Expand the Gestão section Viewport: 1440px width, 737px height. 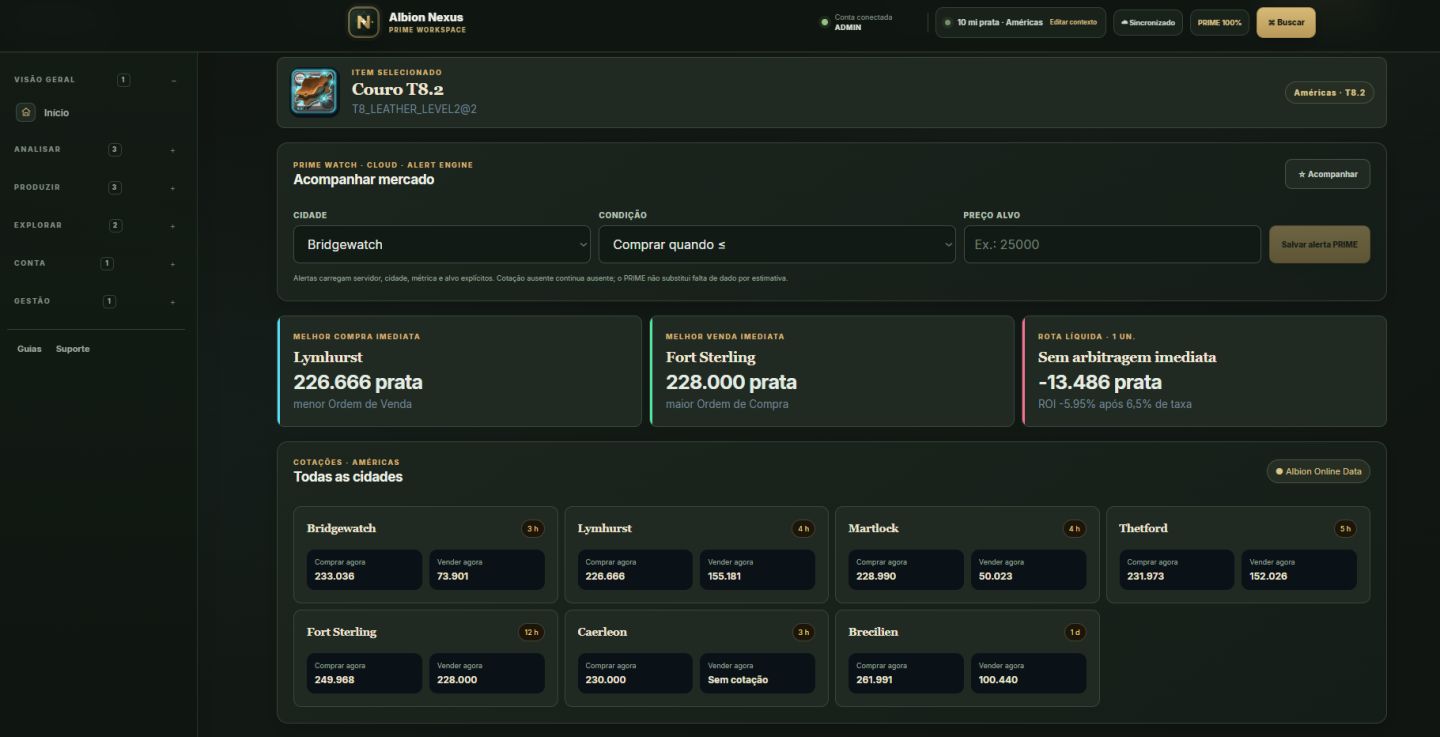173,302
